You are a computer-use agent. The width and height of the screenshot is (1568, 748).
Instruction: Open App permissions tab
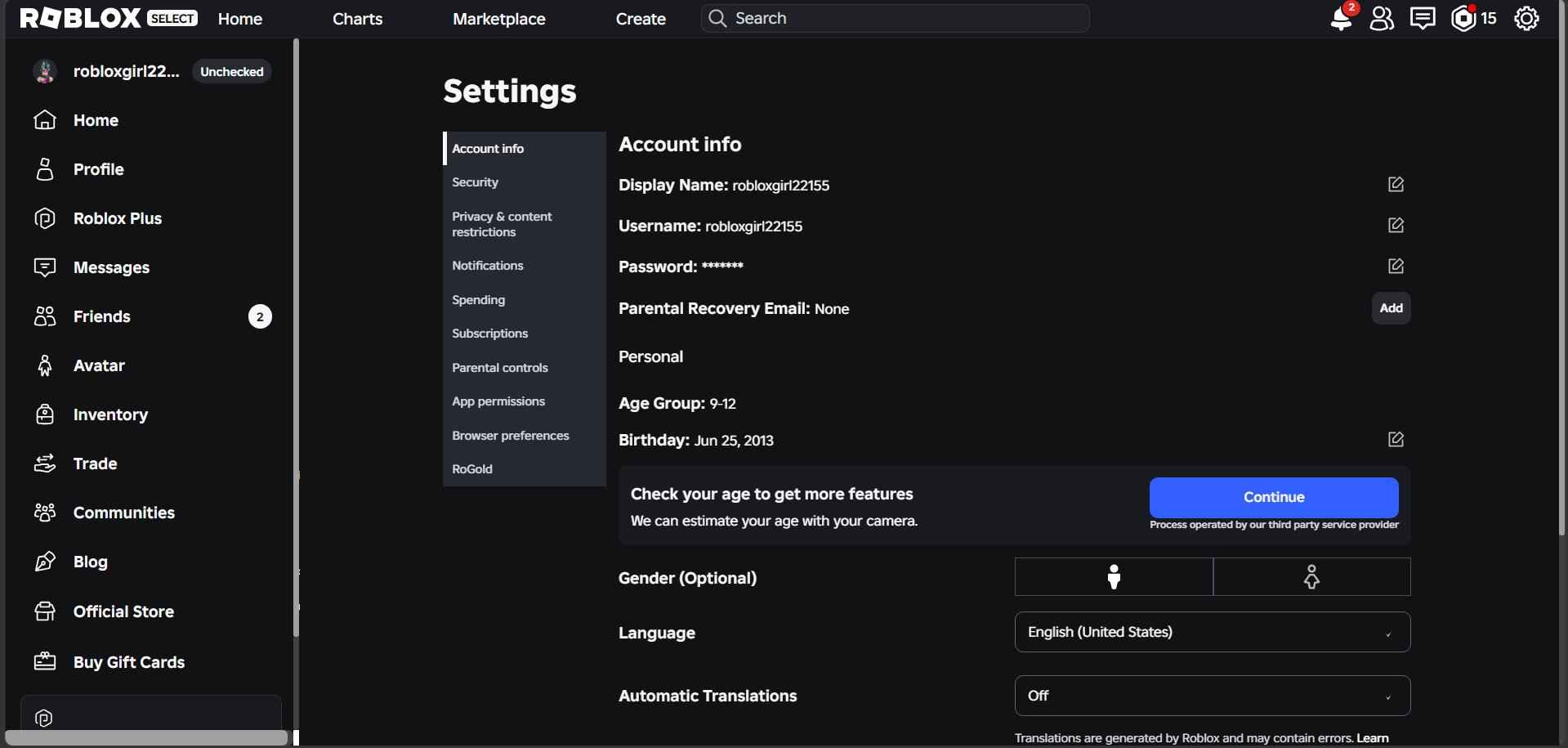[525, 401]
